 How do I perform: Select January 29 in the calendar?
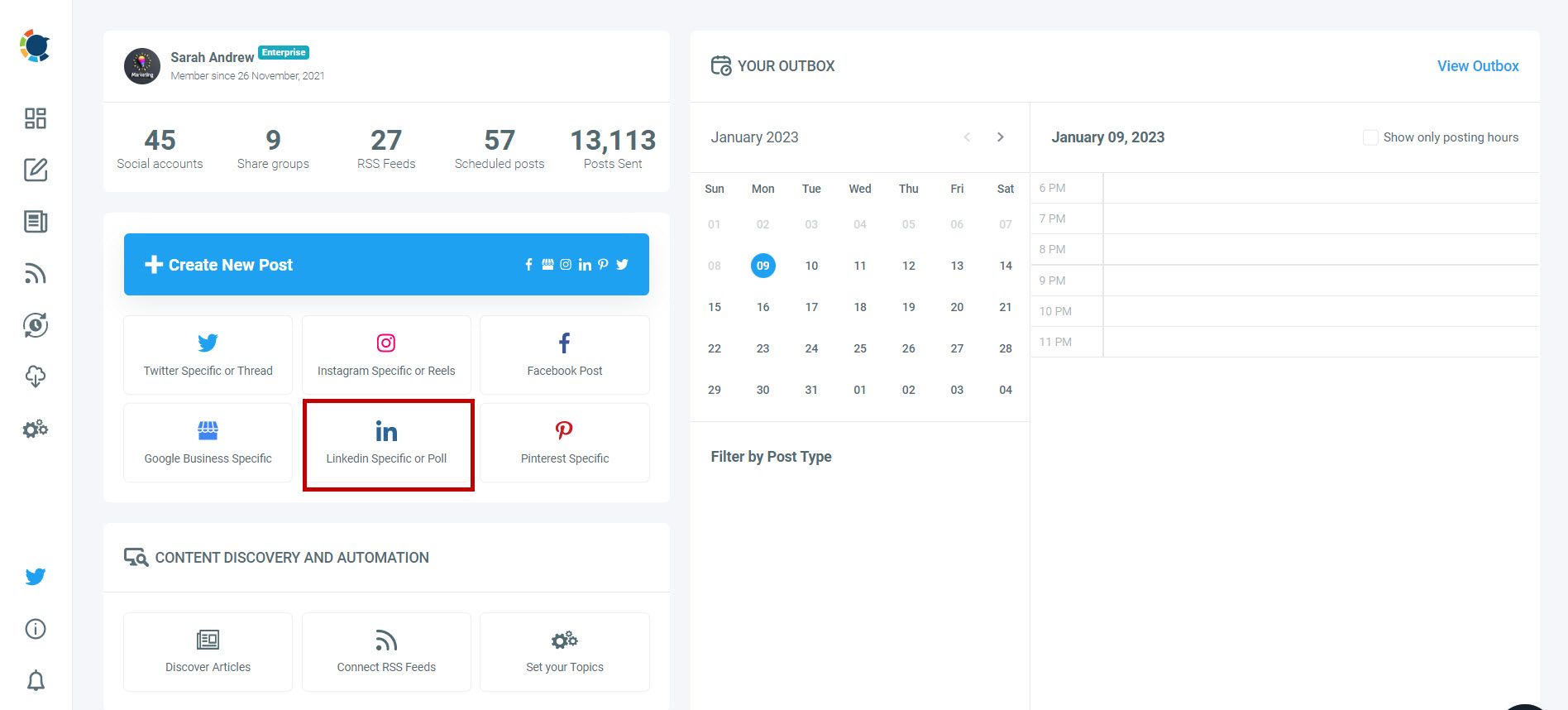click(715, 390)
